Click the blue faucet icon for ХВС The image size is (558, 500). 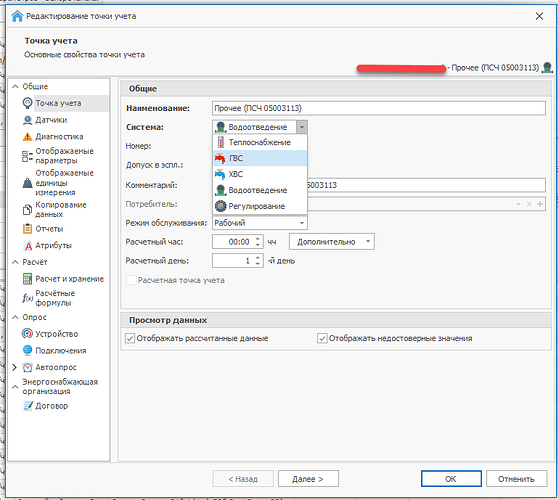point(220,174)
